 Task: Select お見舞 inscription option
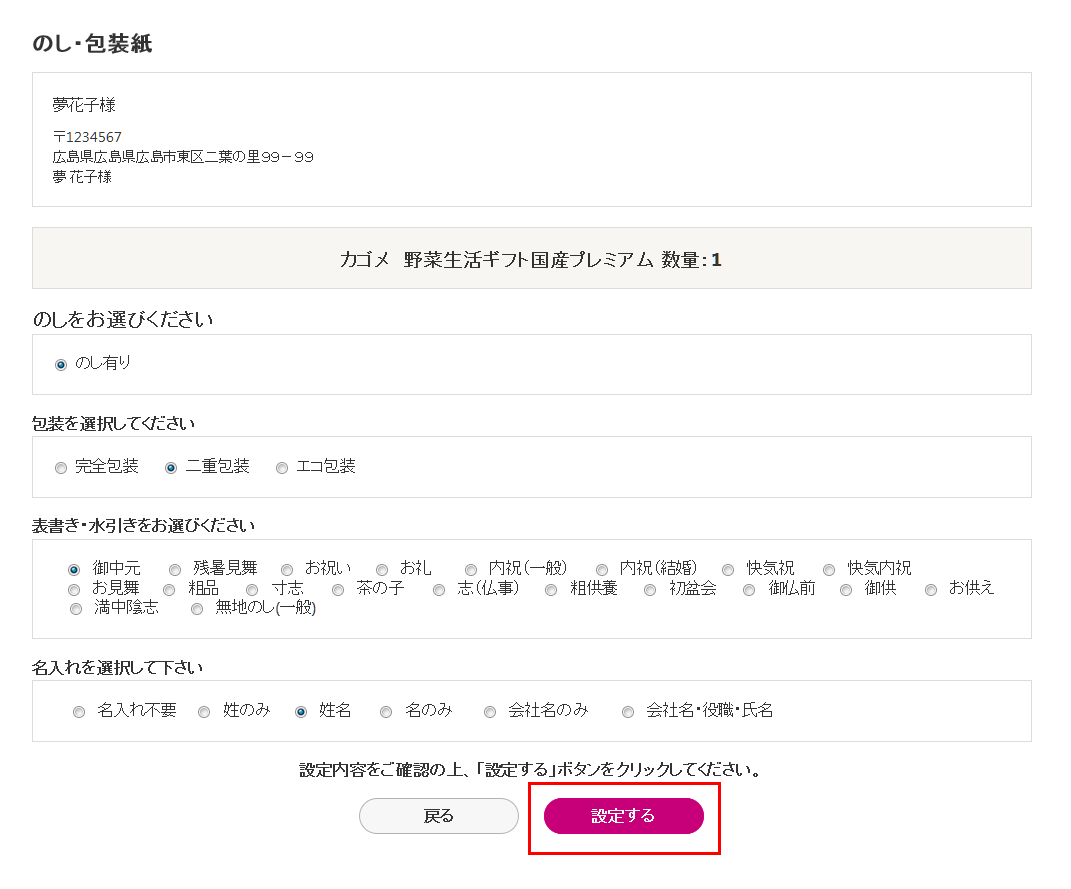click(74, 590)
